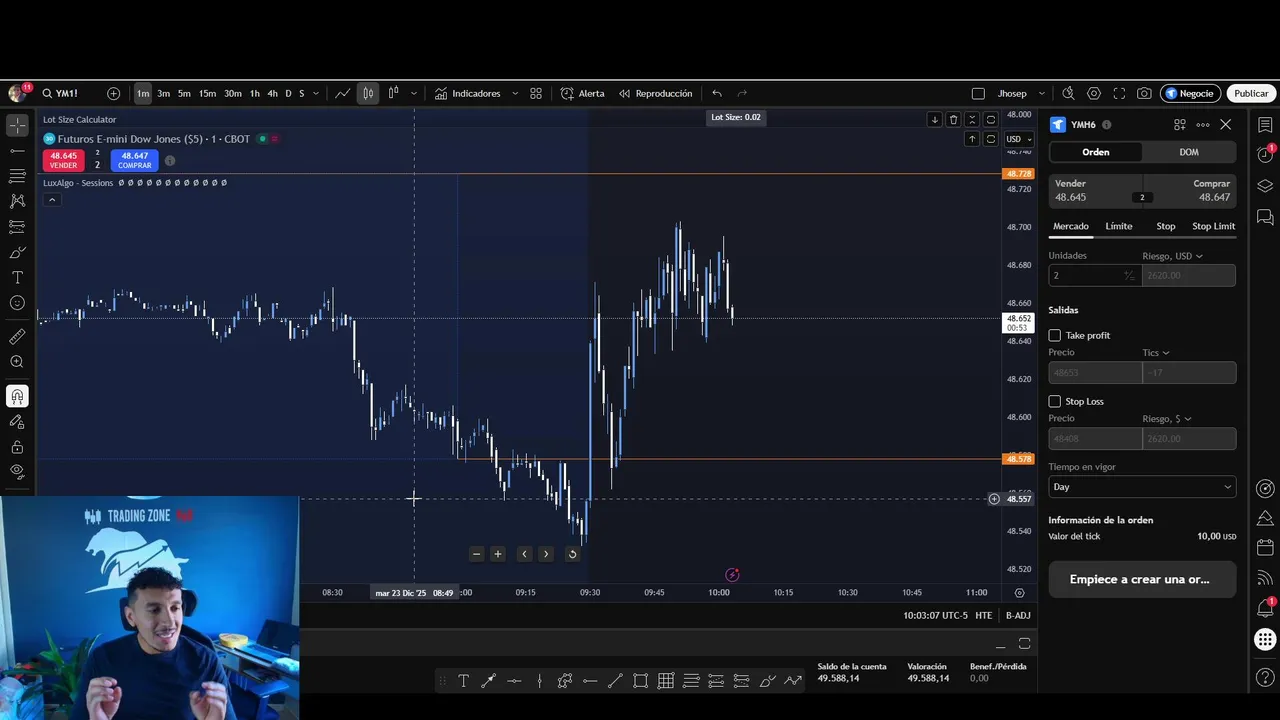Open the quick search icon in top bar
Viewport: 1280px width, 720px height.
(x=1068, y=93)
